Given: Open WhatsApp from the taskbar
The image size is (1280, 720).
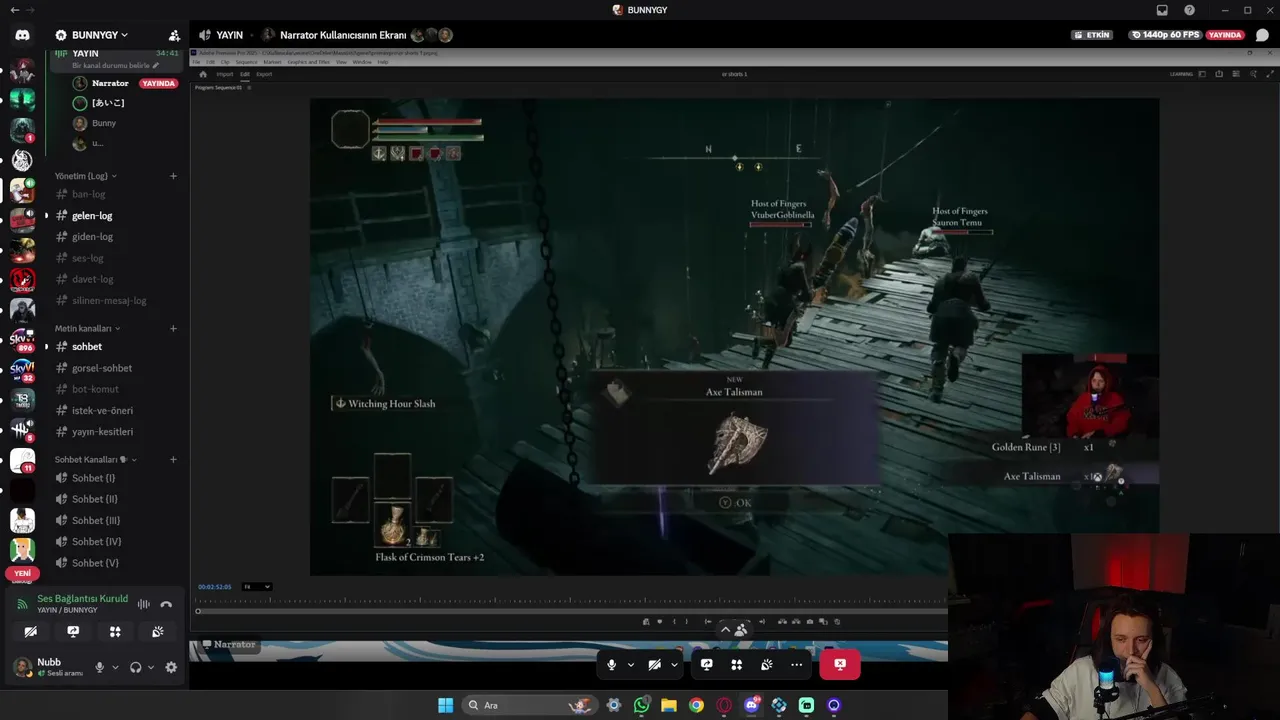Looking at the screenshot, I should tap(641, 705).
